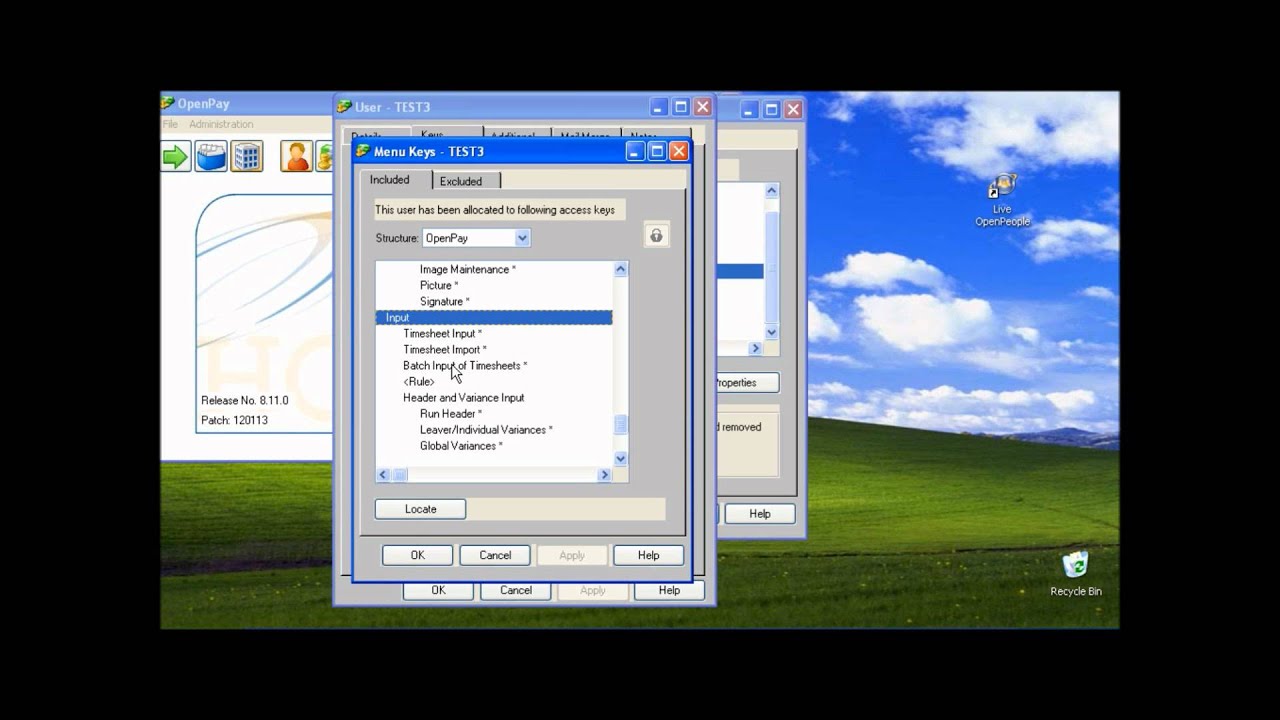Click scroll-right arrow in rear window list

[x=755, y=348]
